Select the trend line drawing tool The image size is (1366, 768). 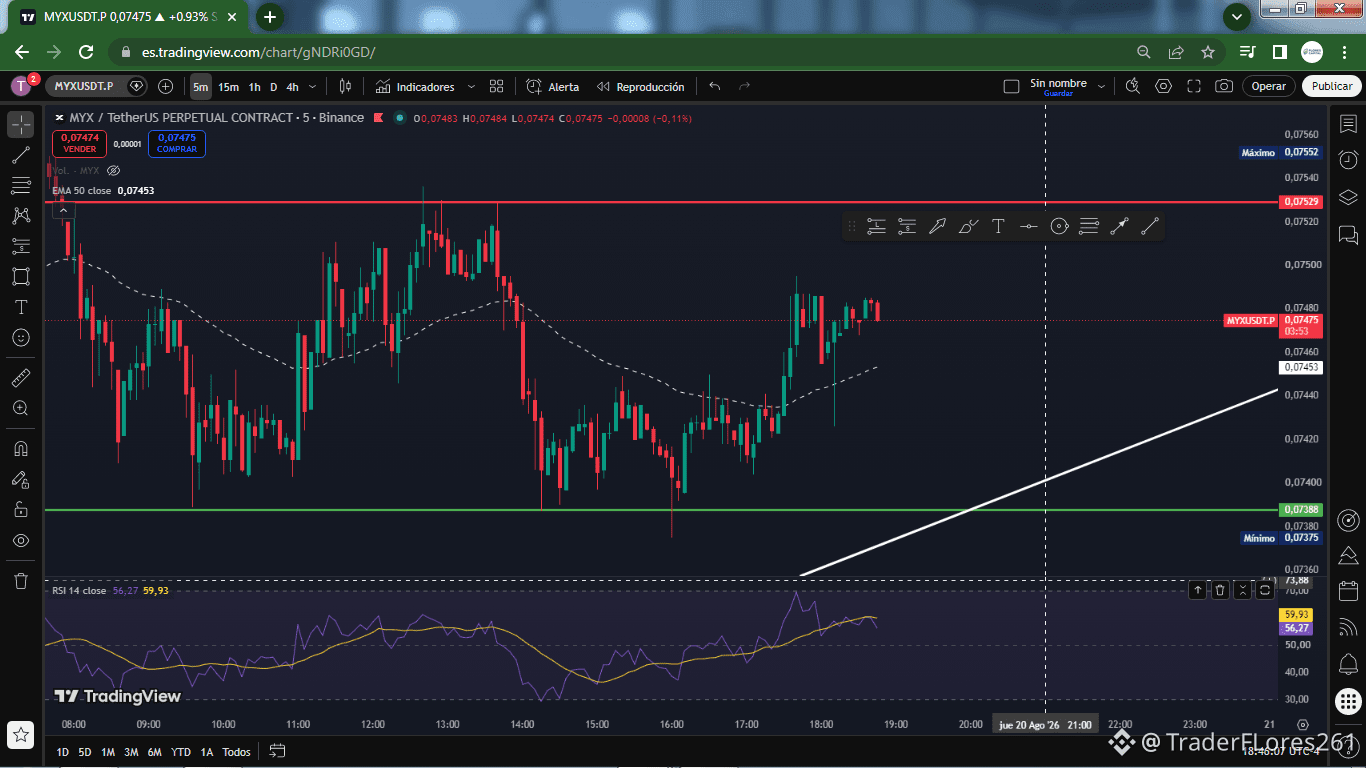[x=21, y=155]
